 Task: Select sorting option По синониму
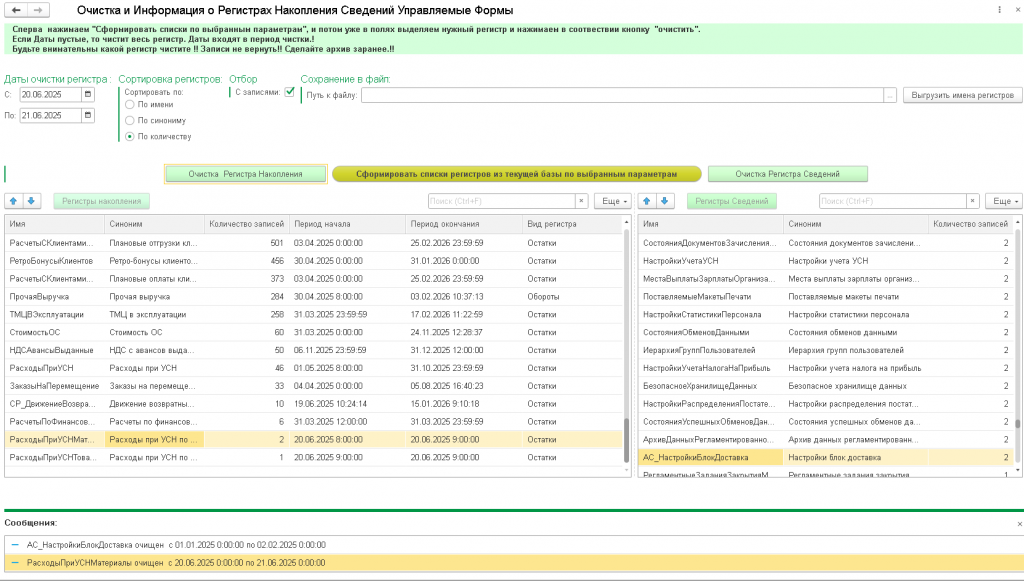click(130, 120)
